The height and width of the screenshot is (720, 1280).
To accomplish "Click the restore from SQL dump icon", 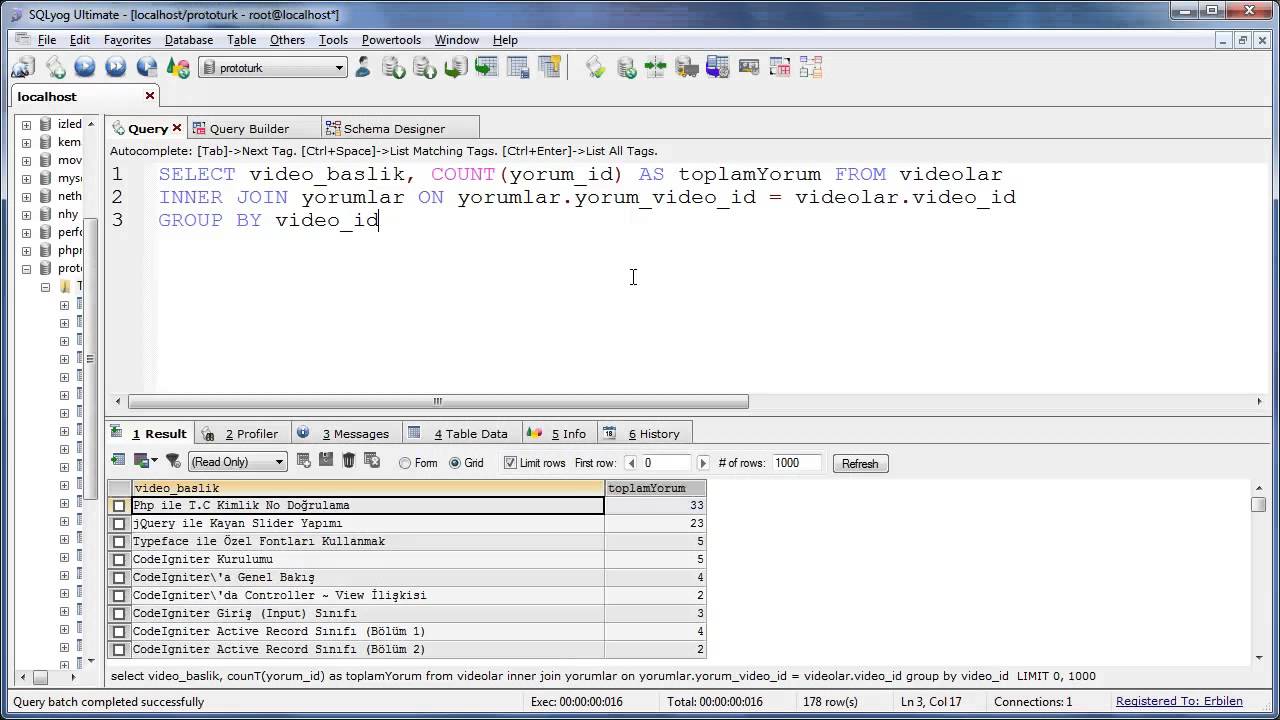I will click(456, 67).
